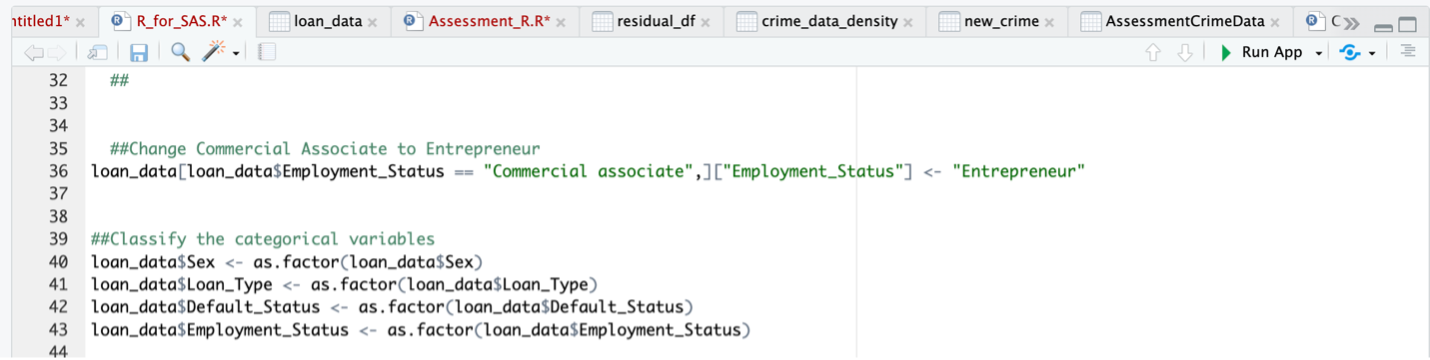The width and height of the screenshot is (1430, 360).
Task: Click the string "Entrepreneur" on line 36
Action: (x=1018, y=171)
